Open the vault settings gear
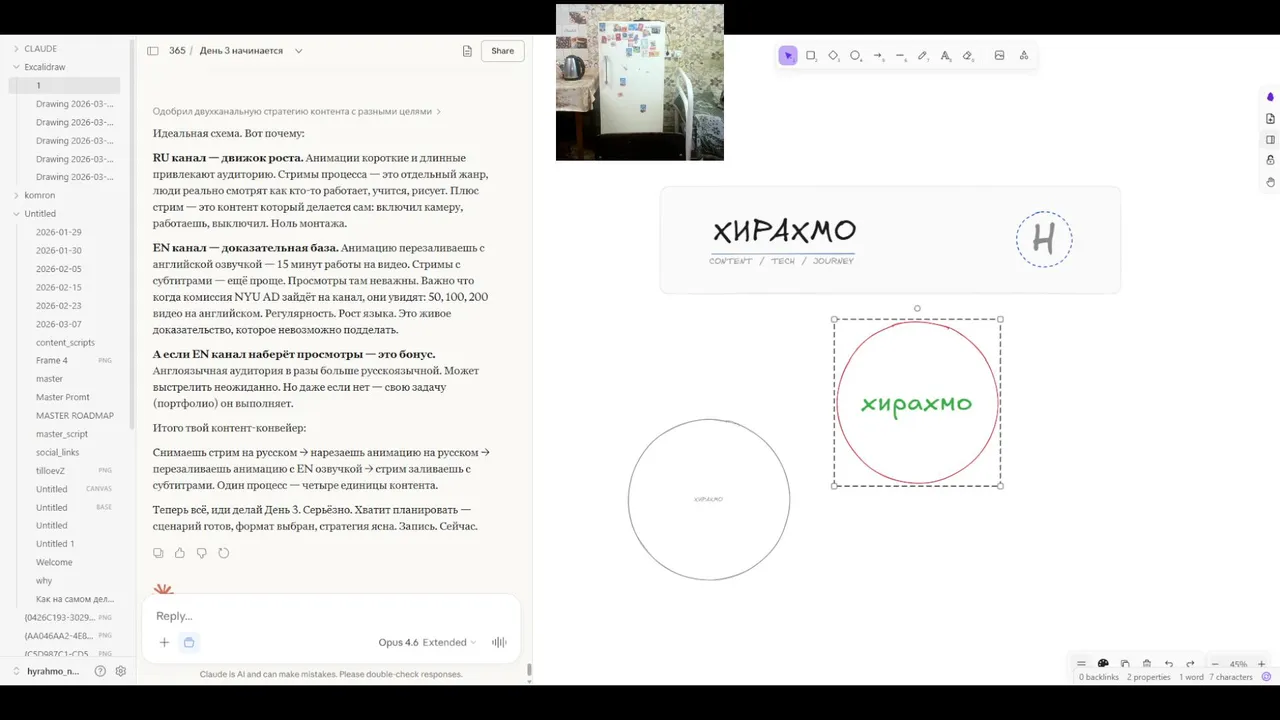The height and width of the screenshot is (720, 1280). tap(121, 671)
